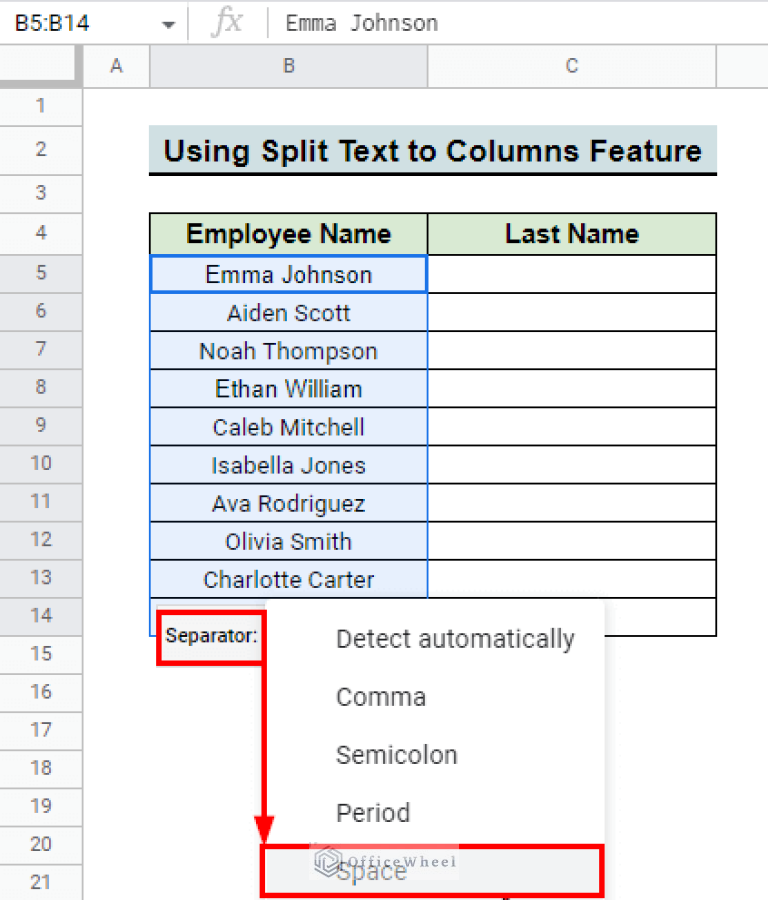Viewport: 768px width, 900px height.
Task: Select the Emma Johnson cell
Action: [x=288, y=274]
